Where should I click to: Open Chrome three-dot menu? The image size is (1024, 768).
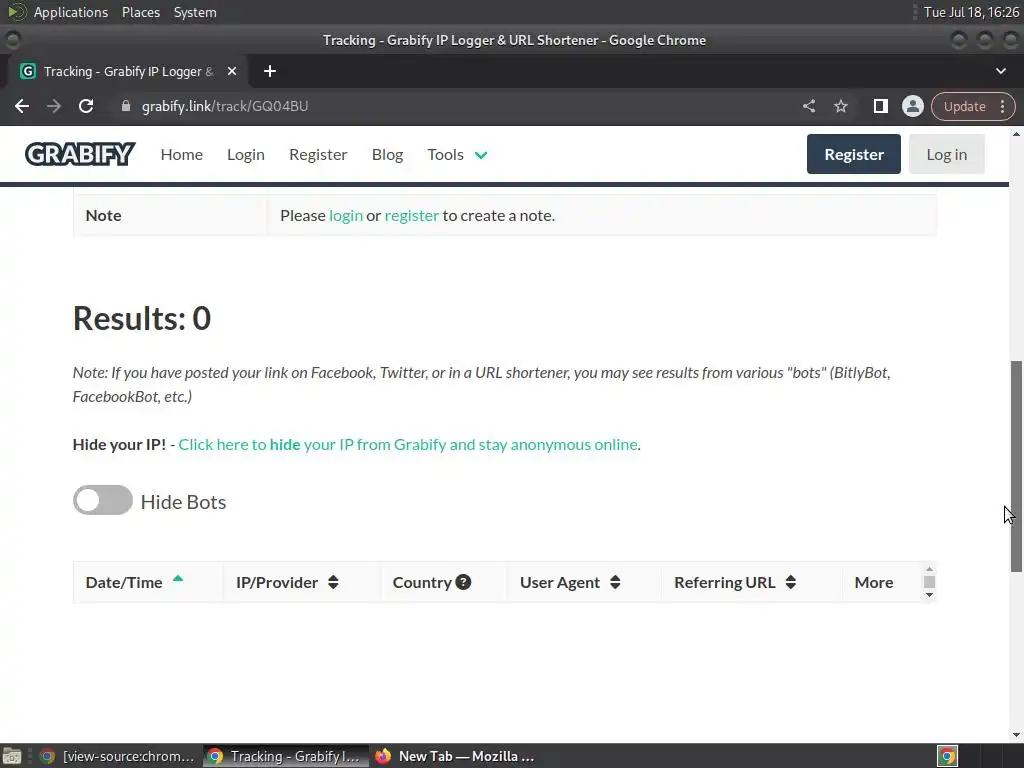pyautogui.click(x=1002, y=106)
